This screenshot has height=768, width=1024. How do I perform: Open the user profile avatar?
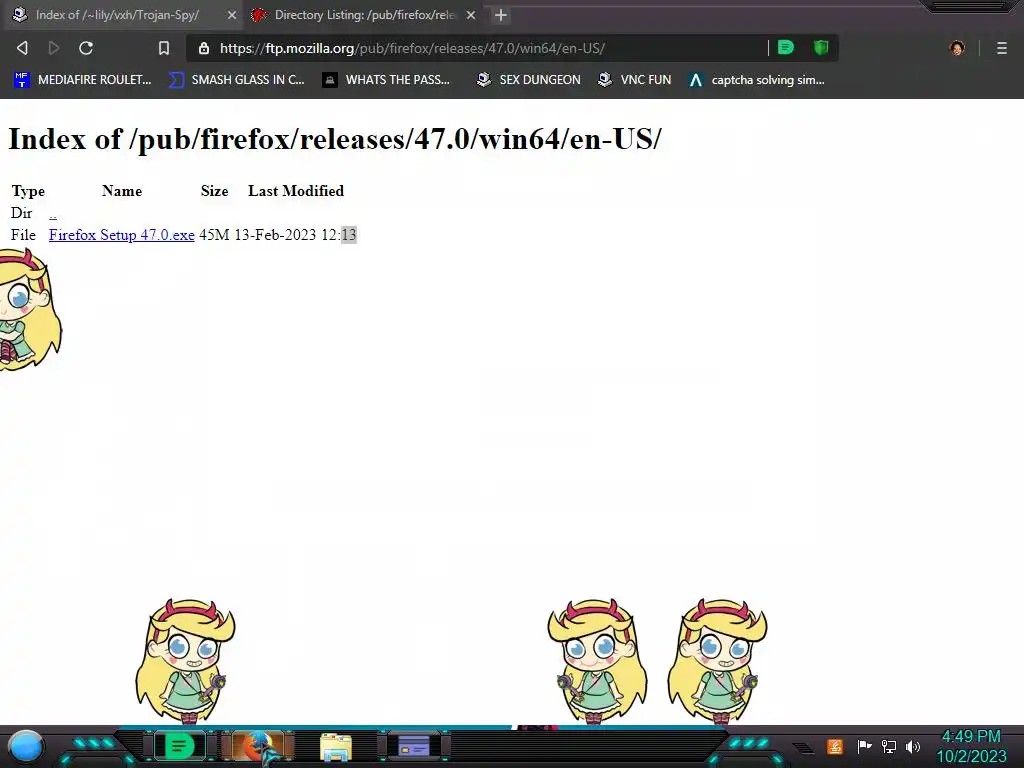coord(957,48)
